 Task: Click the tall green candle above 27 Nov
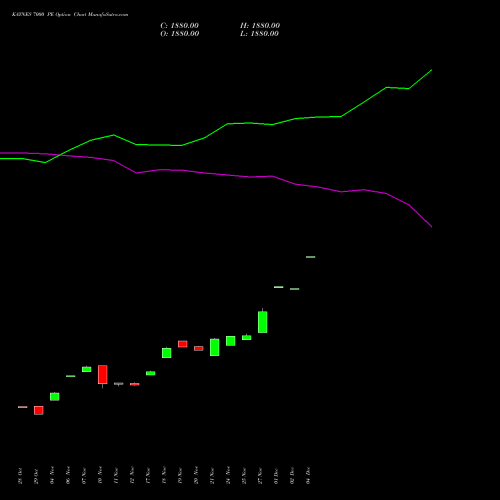click(263, 322)
